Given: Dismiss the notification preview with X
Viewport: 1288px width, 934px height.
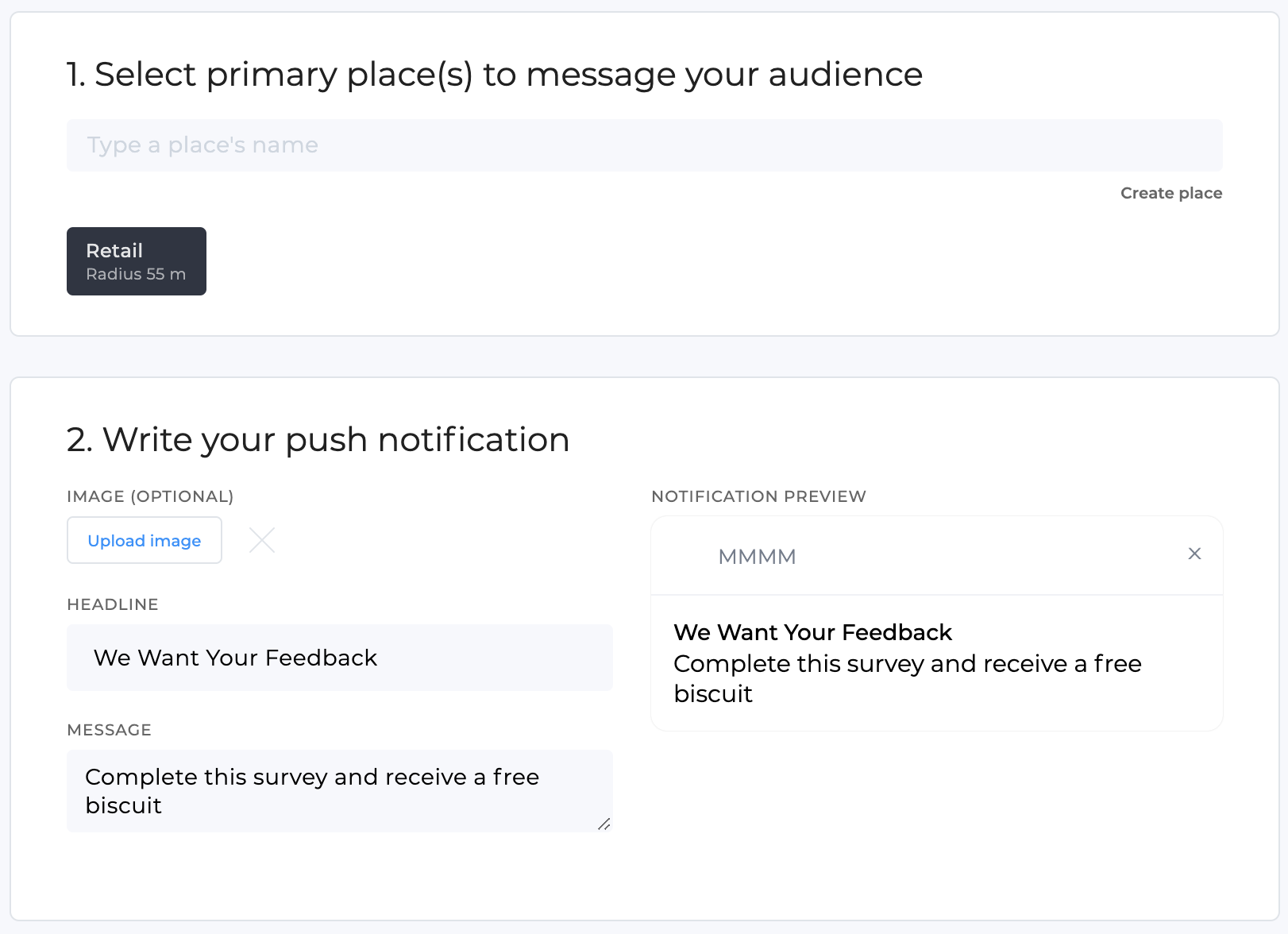Looking at the screenshot, I should click(x=1194, y=554).
